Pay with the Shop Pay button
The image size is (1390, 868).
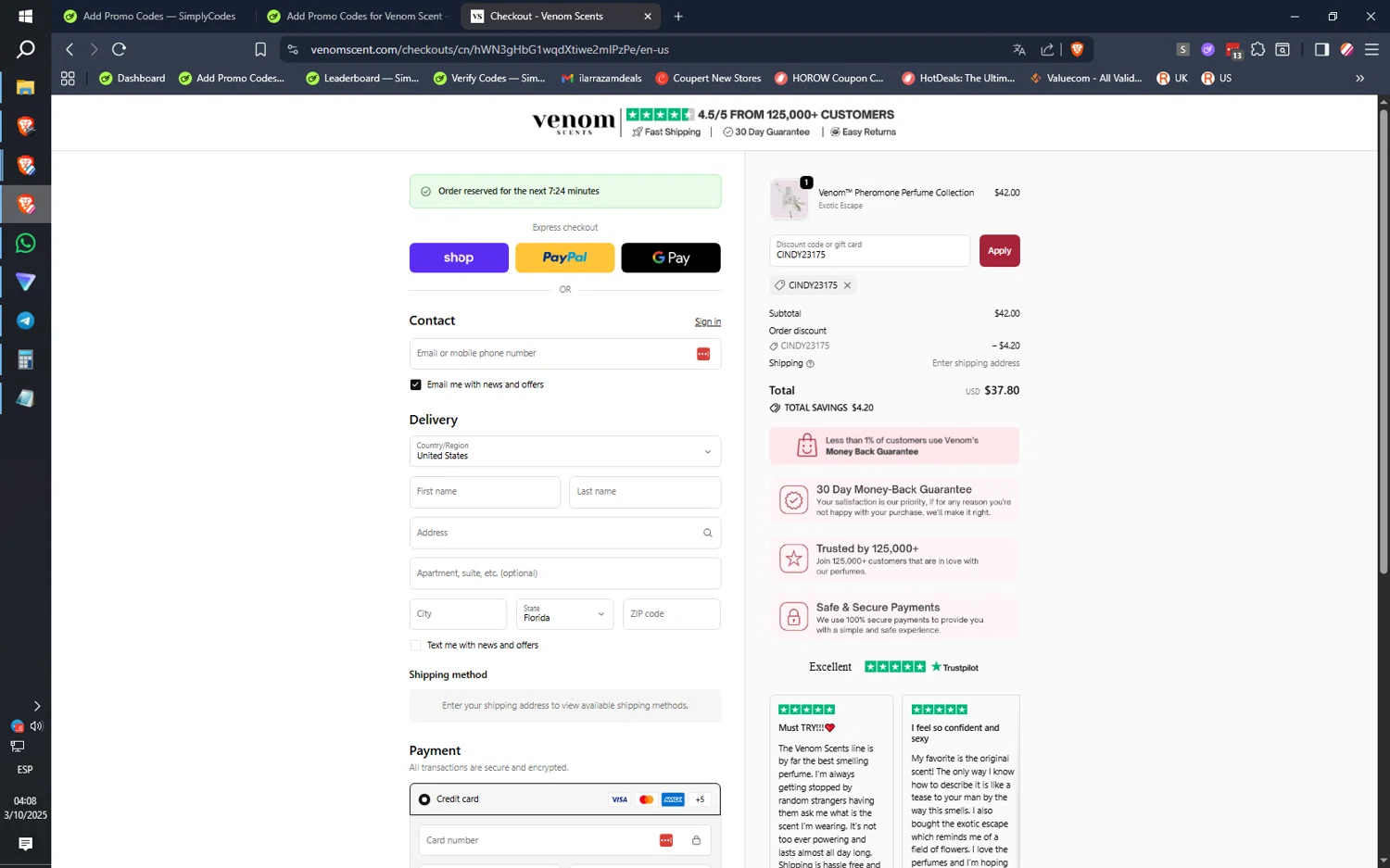[459, 258]
